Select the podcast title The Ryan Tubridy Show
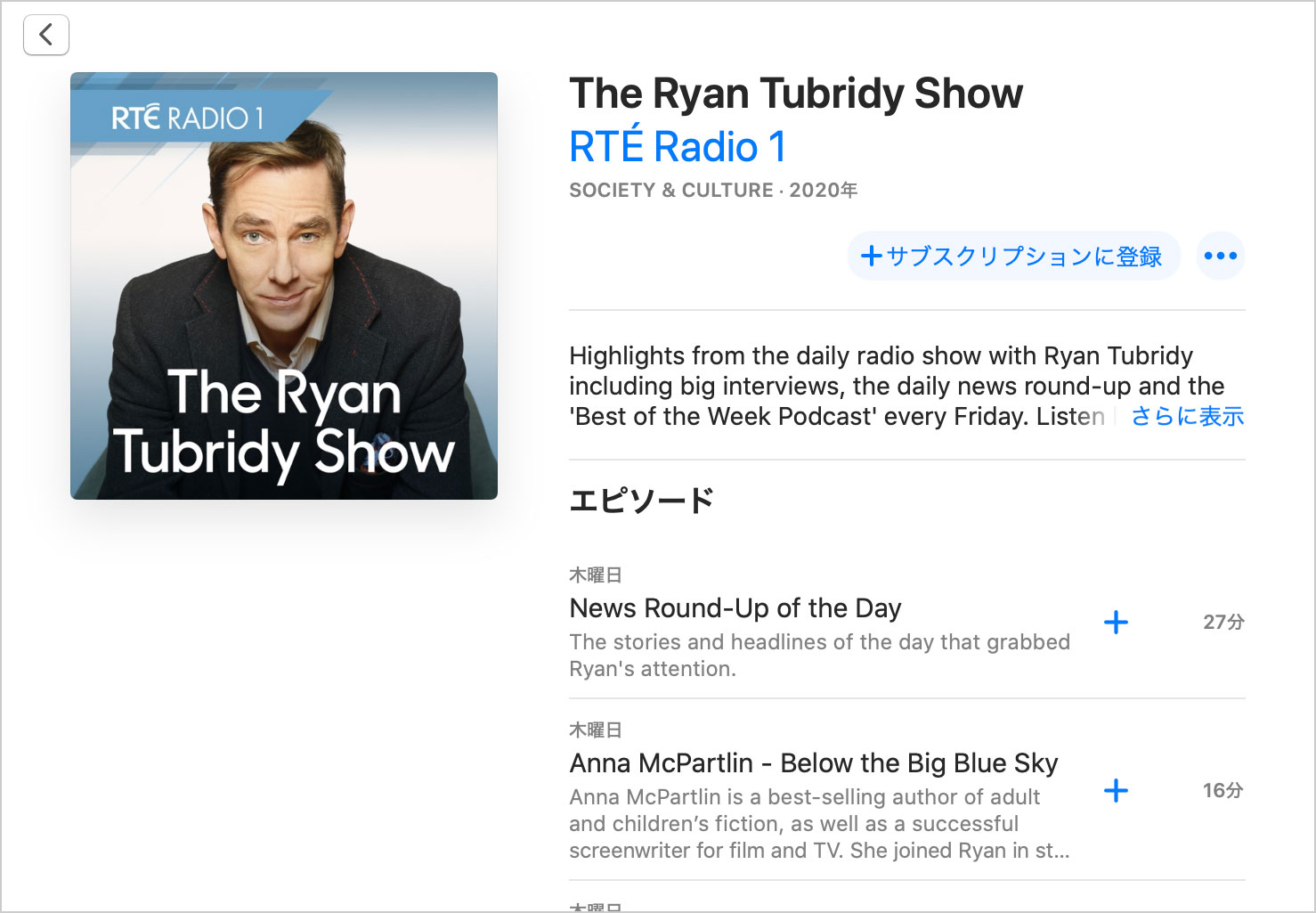Viewport: 1316px width, 913px height. (x=796, y=94)
